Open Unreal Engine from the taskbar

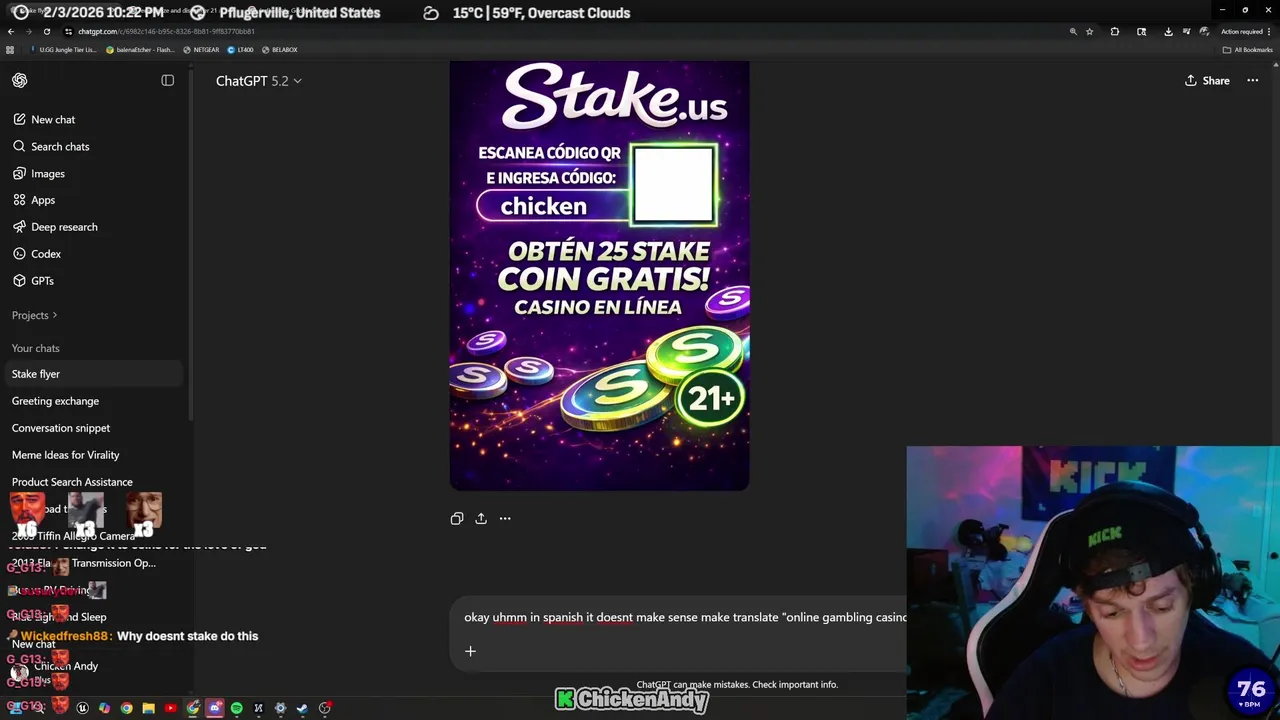coord(83,708)
